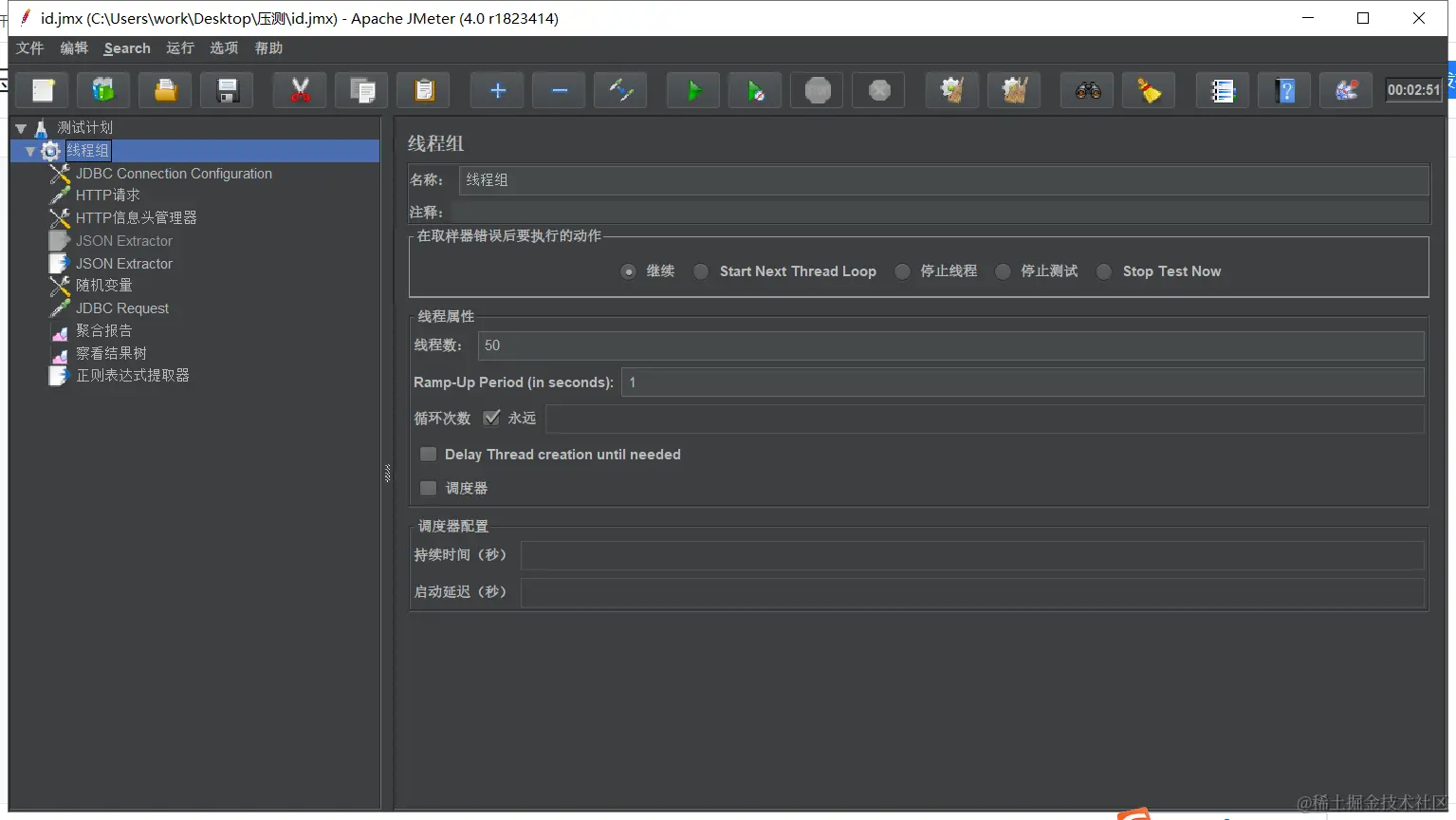Click the plugins icon next to the Help icon
Image resolution: width=1456 pixels, height=820 pixels.
pos(1346,90)
